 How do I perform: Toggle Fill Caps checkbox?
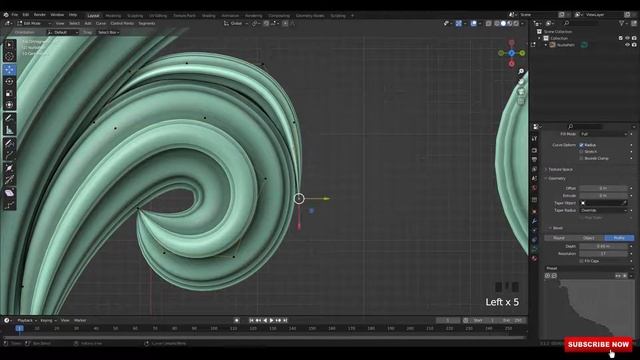point(581,261)
